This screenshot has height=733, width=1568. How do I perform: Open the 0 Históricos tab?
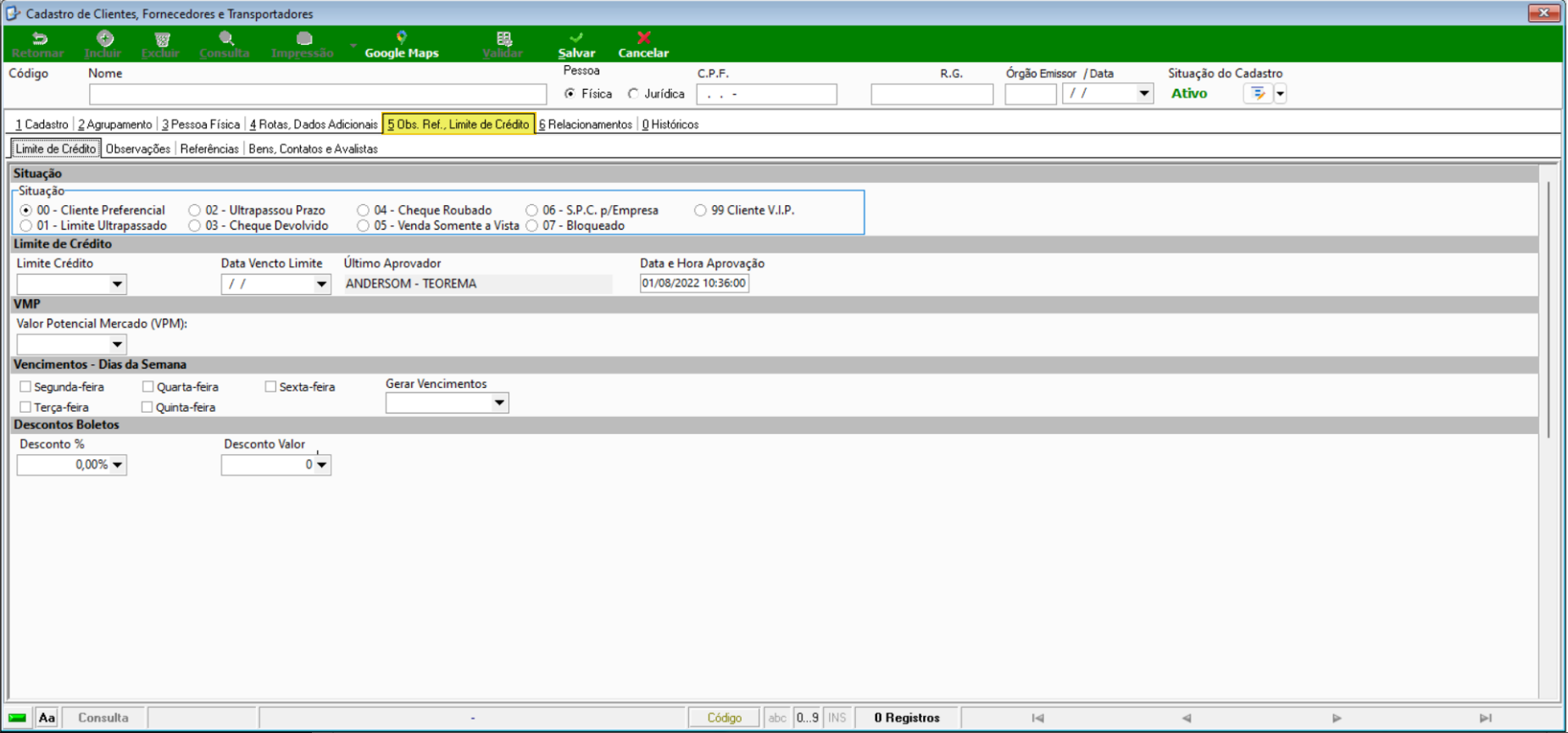[x=670, y=125]
